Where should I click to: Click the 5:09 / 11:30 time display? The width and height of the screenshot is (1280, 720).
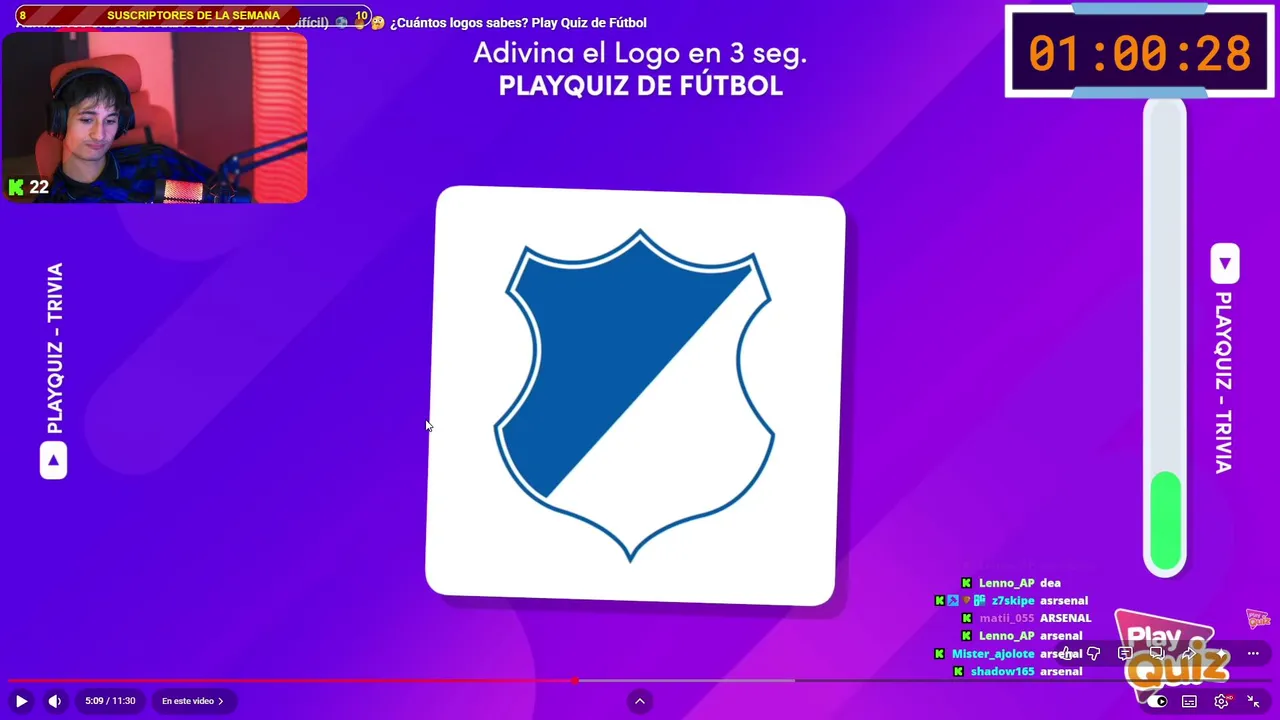pos(110,701)
